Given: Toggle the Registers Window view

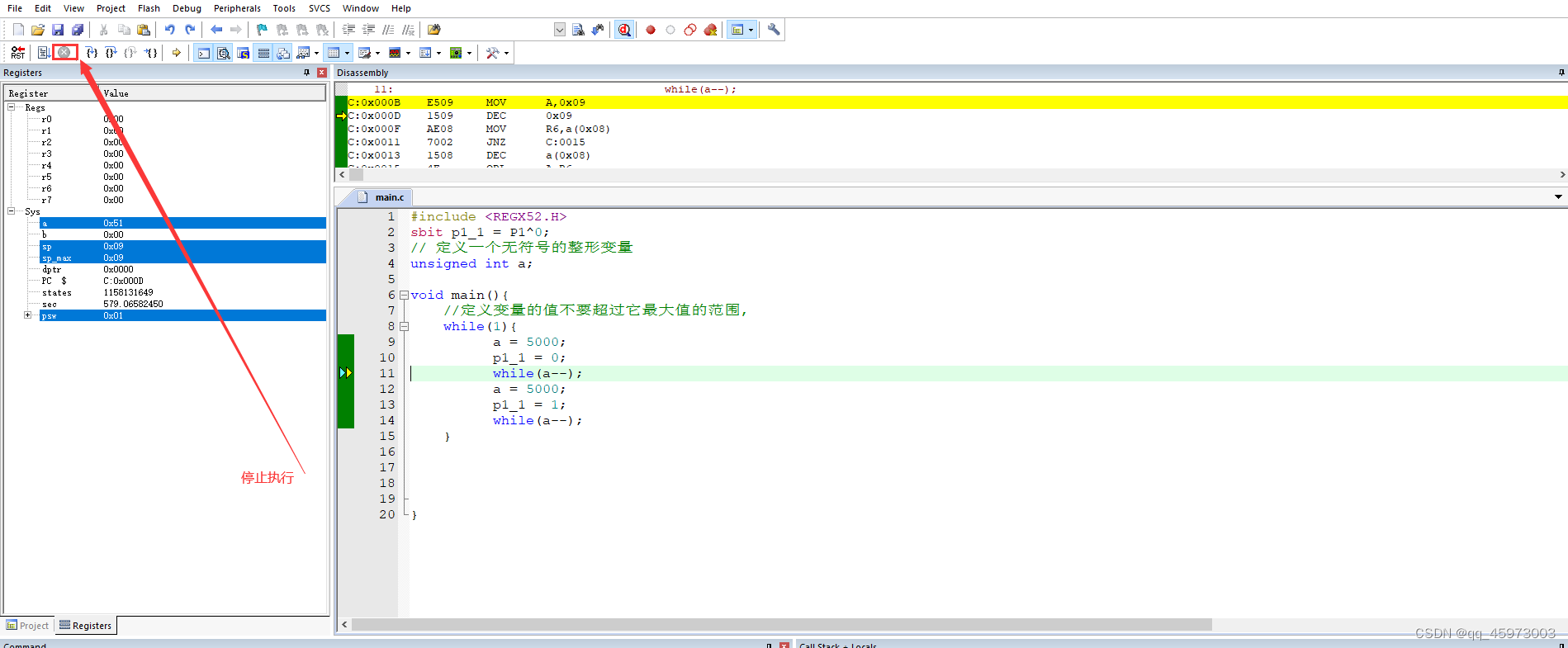Looking at the screenshot, I should [x=263, y=53].
